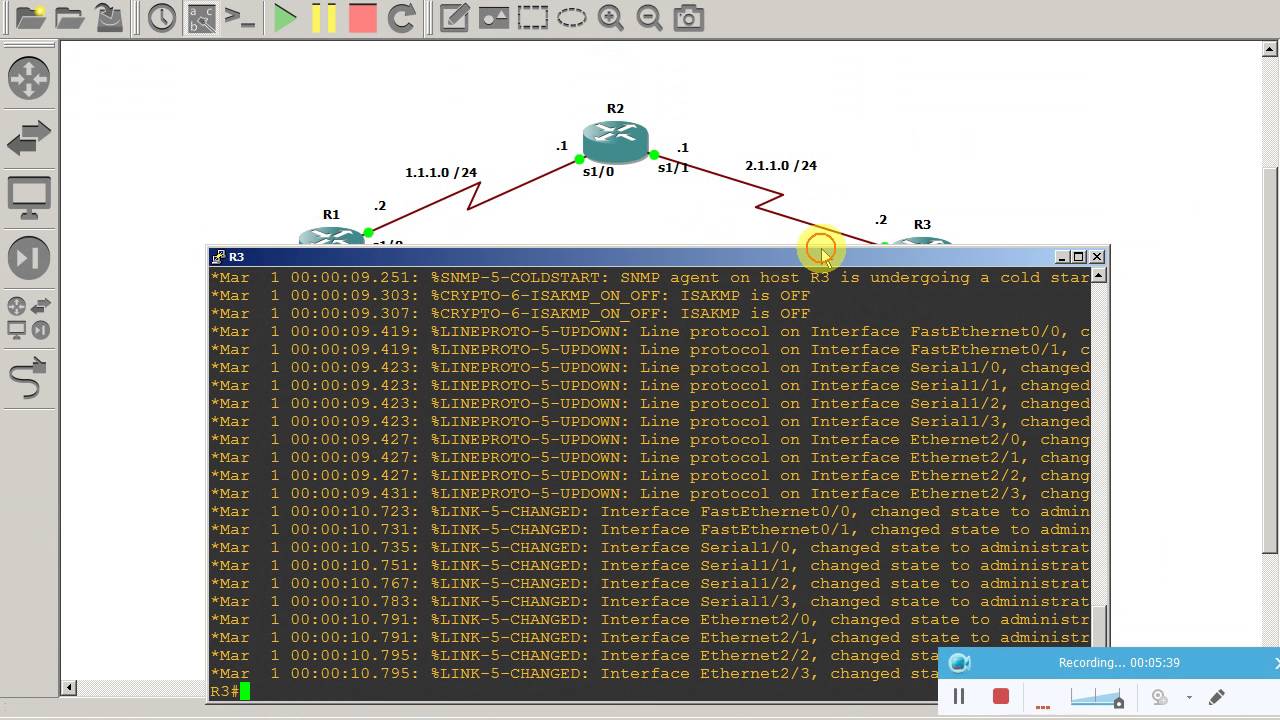Click the red audio level indicator in the recorder

tap(1043, 706)
